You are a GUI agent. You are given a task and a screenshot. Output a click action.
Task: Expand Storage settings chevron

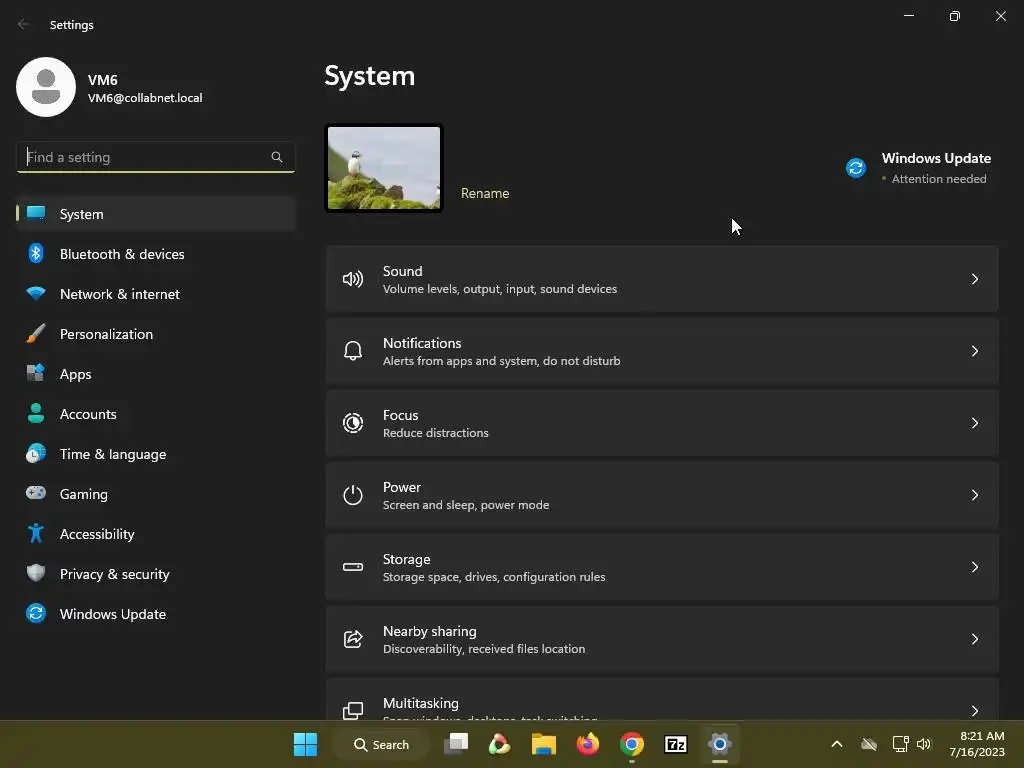click(974, 567)
